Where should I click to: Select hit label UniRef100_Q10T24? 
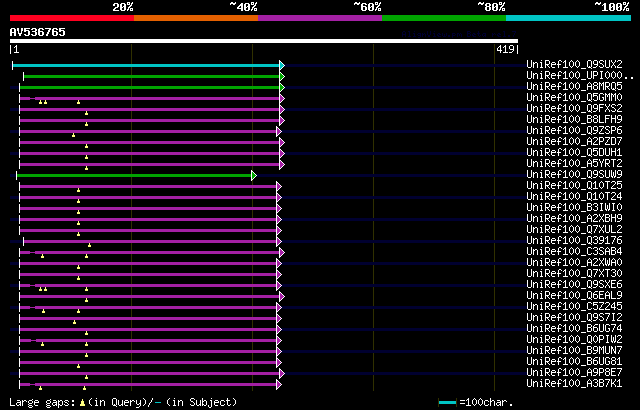[574, 197]
